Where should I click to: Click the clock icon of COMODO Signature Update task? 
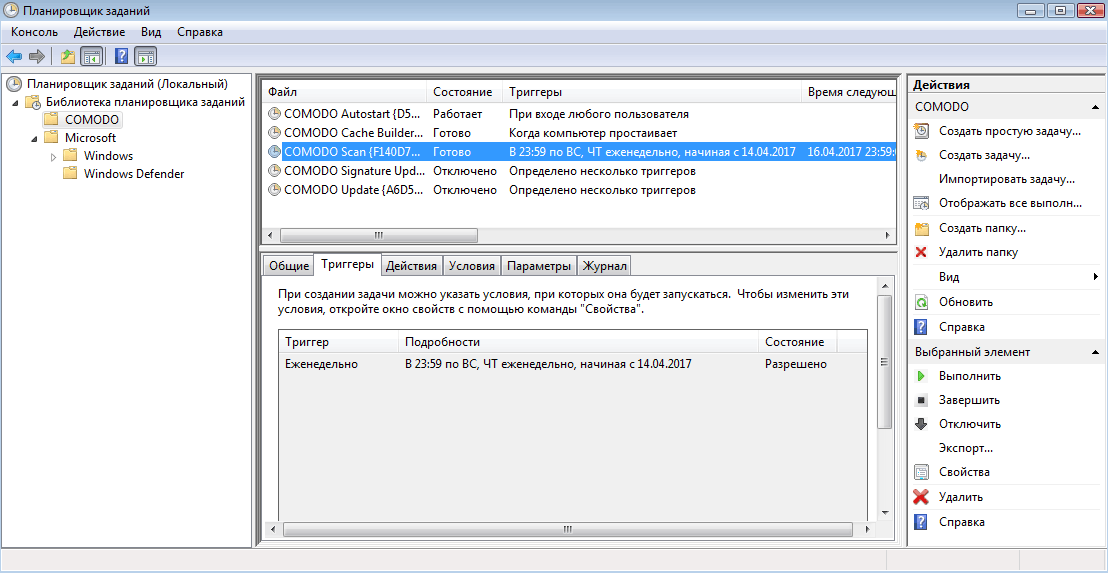[274, 171]
